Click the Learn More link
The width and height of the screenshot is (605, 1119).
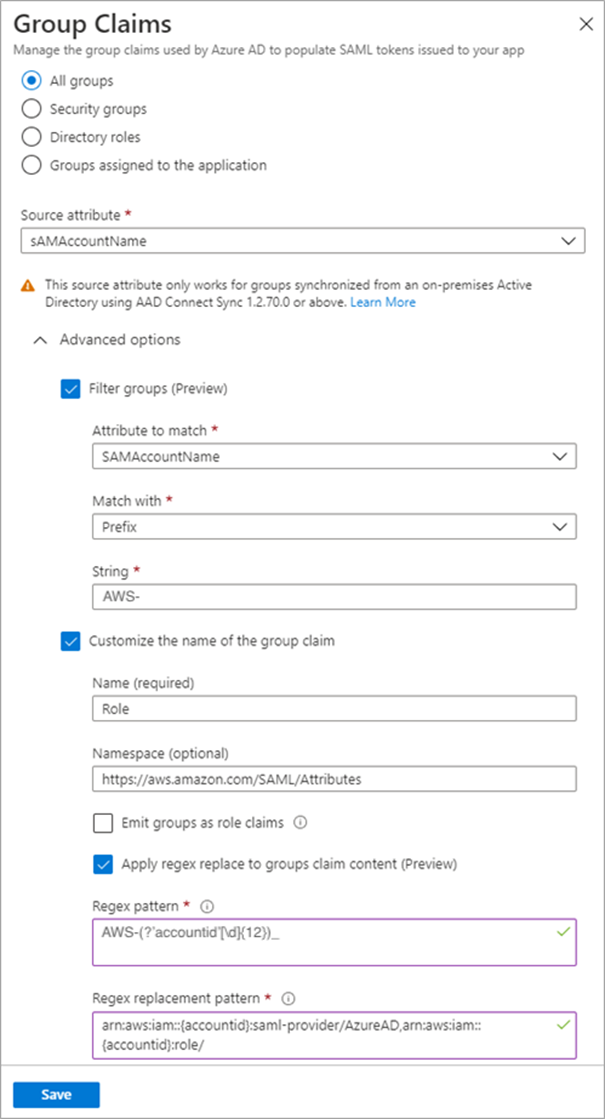(383, 302)
